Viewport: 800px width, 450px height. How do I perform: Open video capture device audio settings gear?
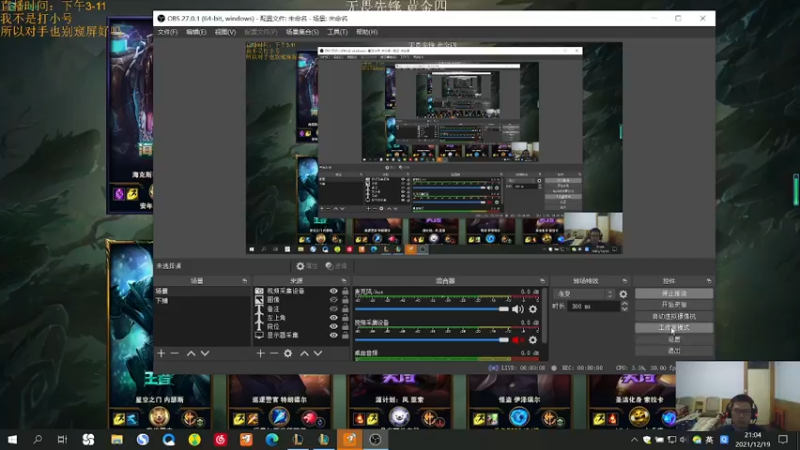click(533, 340)
